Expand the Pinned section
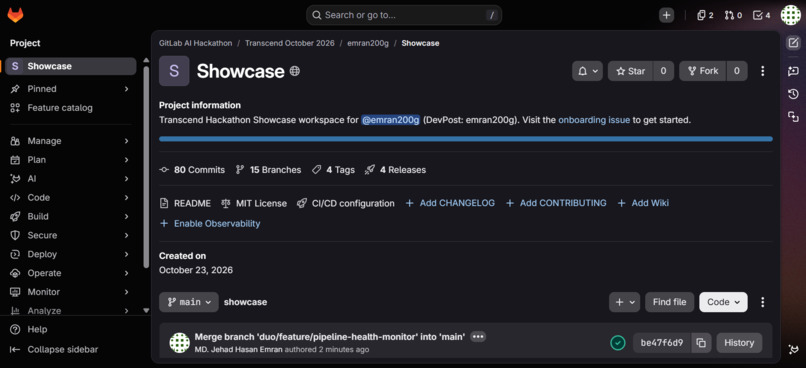Viewport: 806px width, 368px height. coord(71,89)
